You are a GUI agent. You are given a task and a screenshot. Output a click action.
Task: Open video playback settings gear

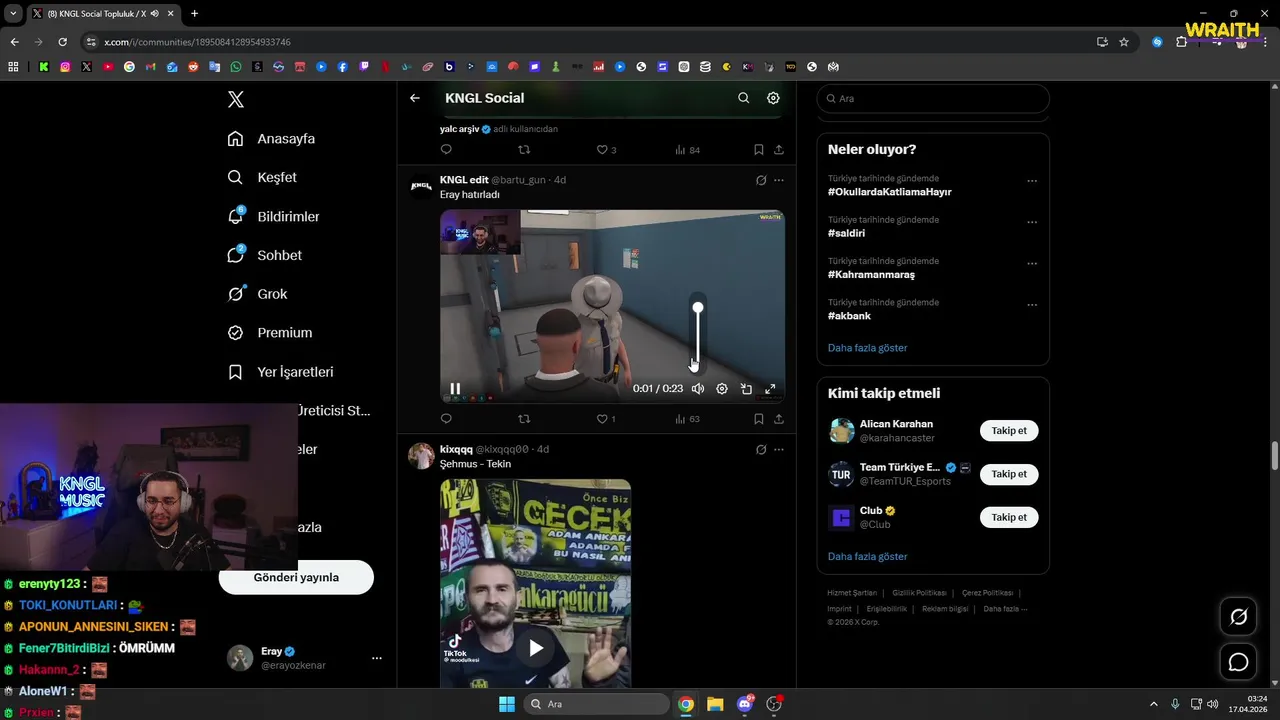tap(722, 389)
